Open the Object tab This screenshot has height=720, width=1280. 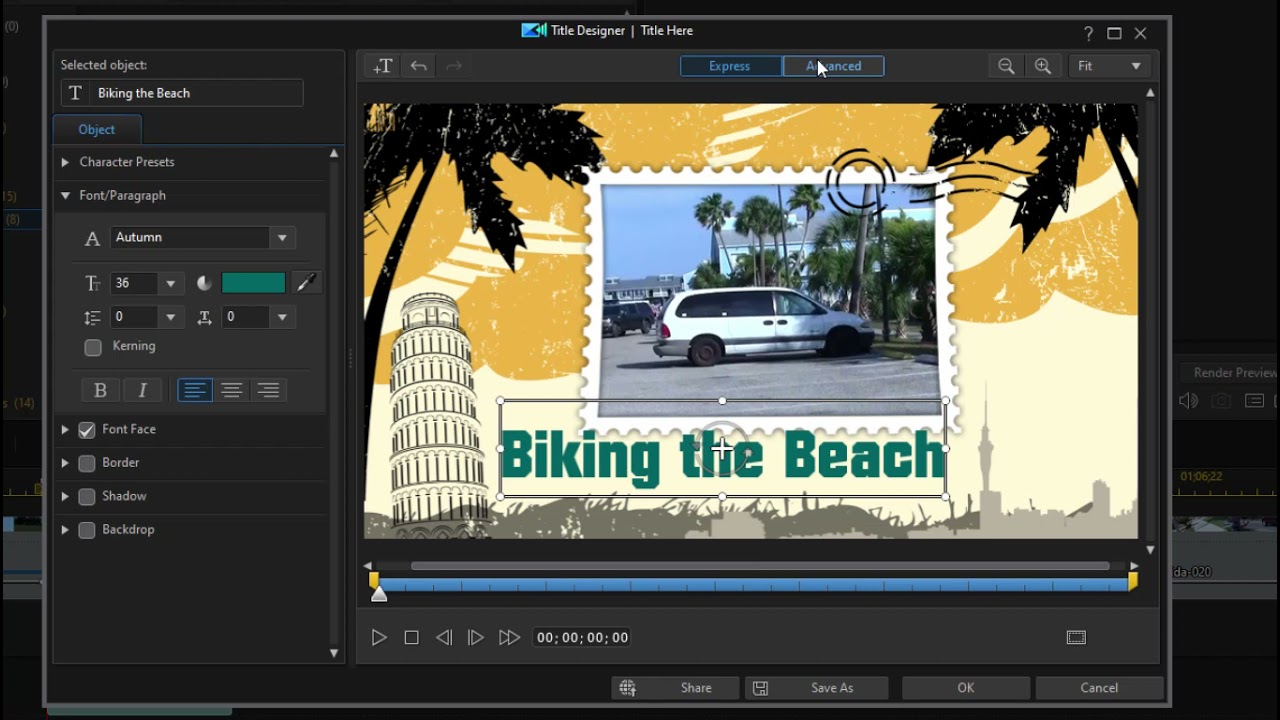coord(97,130)
